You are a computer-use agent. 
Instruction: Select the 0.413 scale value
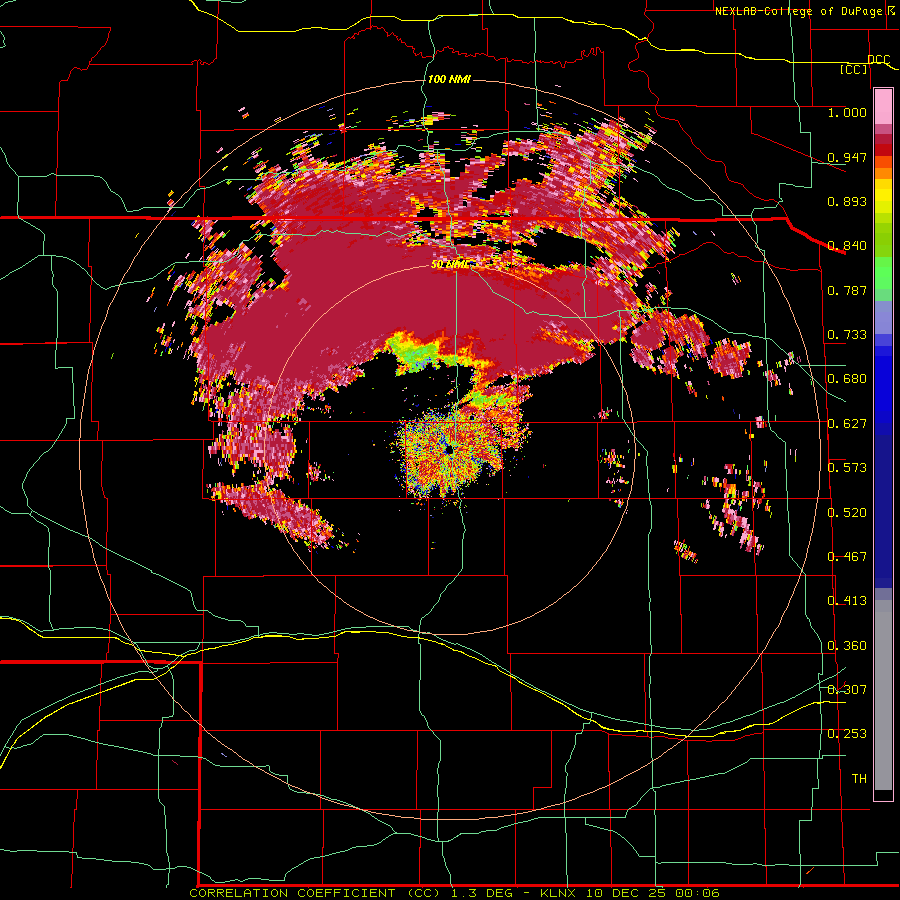(x=847, y=601)
